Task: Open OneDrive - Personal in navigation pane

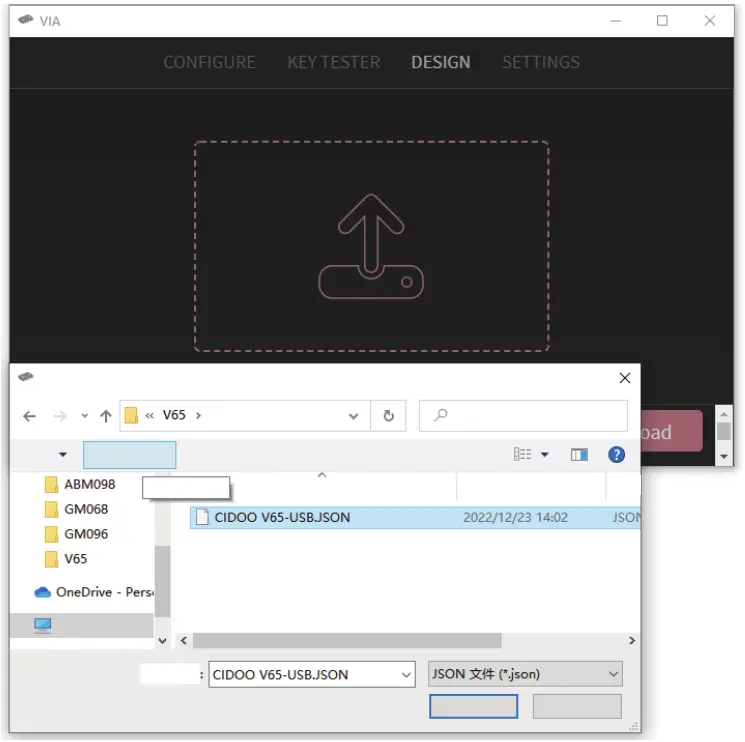Action: pos(94,592)
